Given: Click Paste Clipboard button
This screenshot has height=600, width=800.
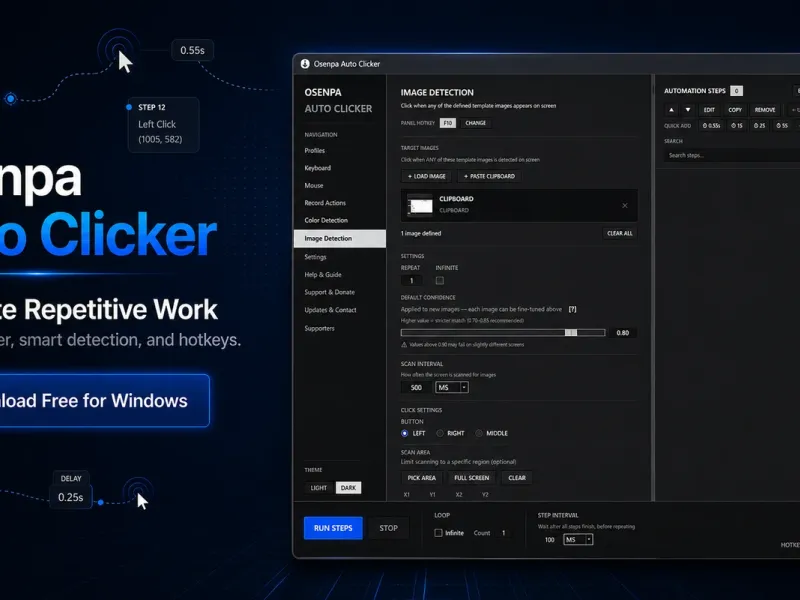Looking at the screenshot, I should (489, 176).
